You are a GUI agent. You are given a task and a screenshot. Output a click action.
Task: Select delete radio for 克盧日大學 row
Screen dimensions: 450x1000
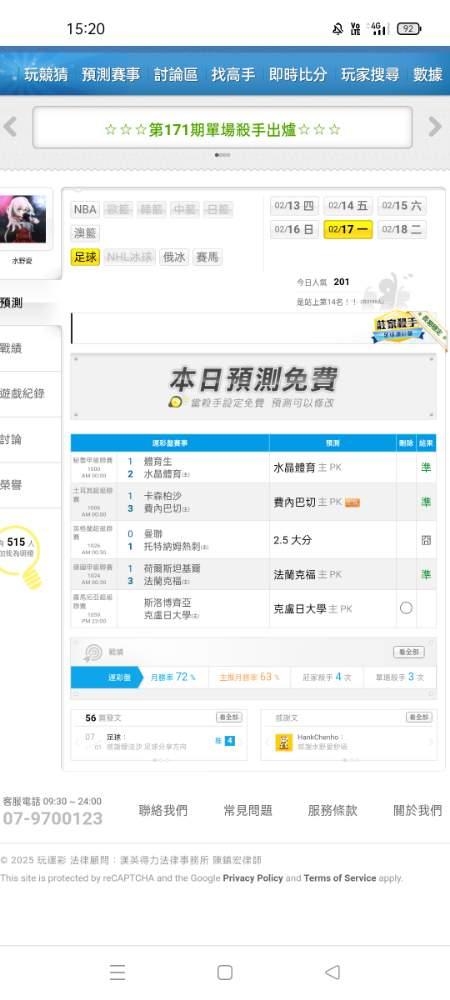click(x=406, y=608)
